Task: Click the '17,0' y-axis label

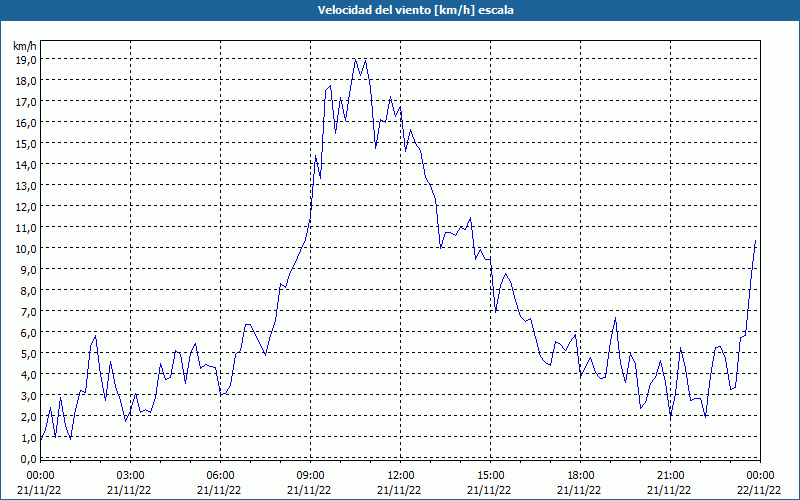Action: click(x=26, y=102)
